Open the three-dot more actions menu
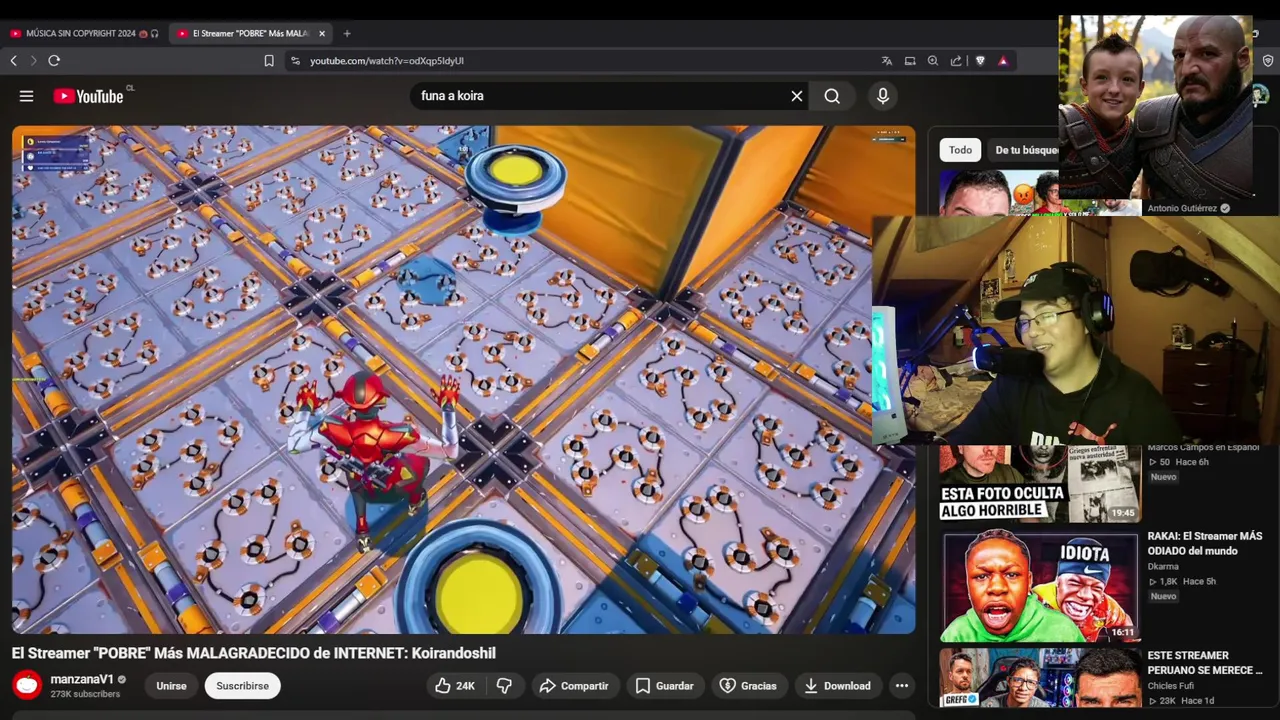The height and width of the screenshot is (720, 1280). click(902, 686)
